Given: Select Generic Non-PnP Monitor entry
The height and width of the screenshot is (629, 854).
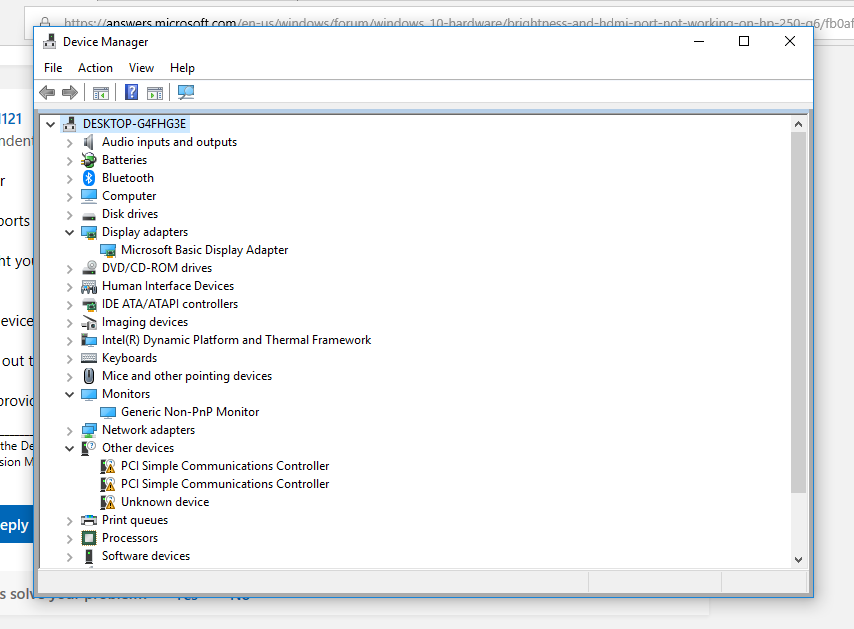Looking at the screenshot, I should pyautogui.click(x=190, y=412).
